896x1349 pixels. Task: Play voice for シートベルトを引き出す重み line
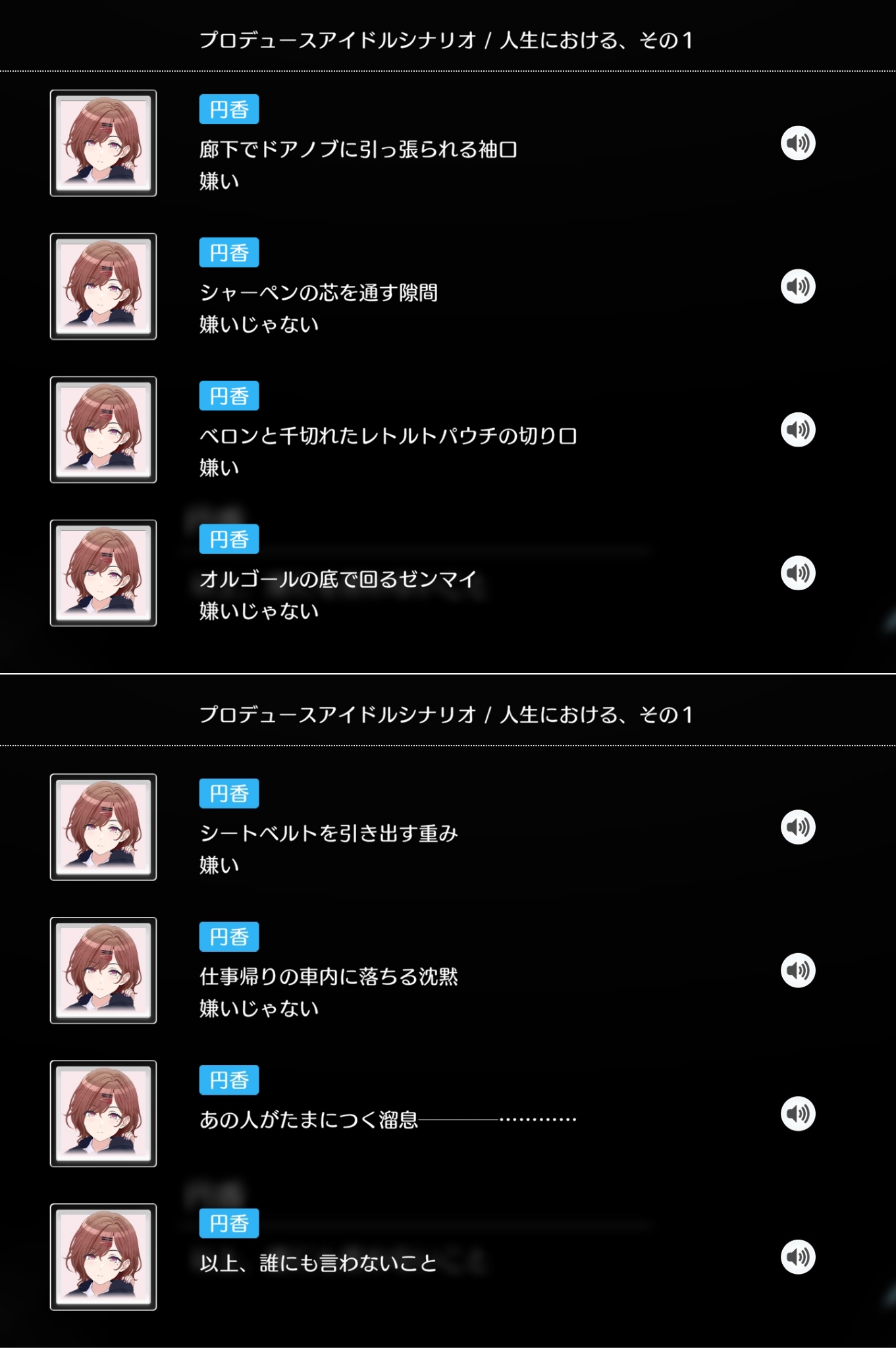tap(798, 827)
